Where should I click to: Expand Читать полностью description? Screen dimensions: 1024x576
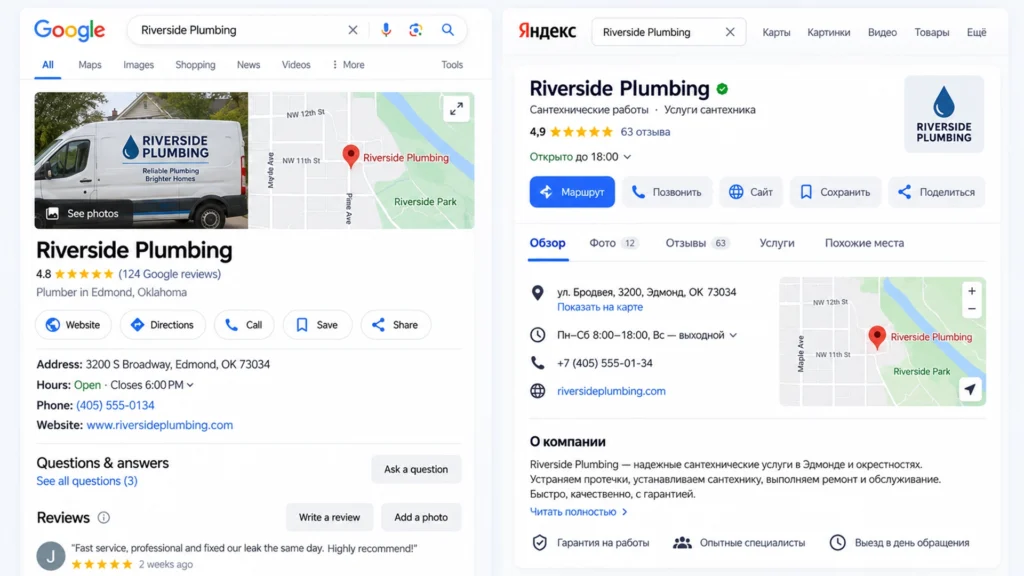click(x=579, y=512)
